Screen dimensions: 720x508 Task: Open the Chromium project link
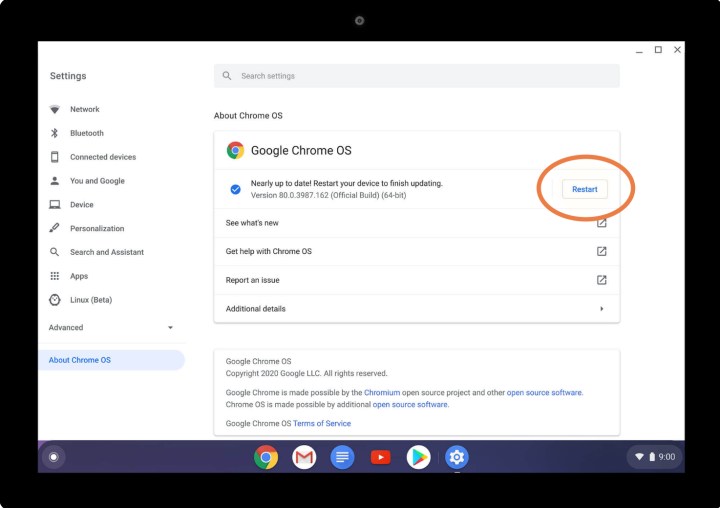[382, 393]
